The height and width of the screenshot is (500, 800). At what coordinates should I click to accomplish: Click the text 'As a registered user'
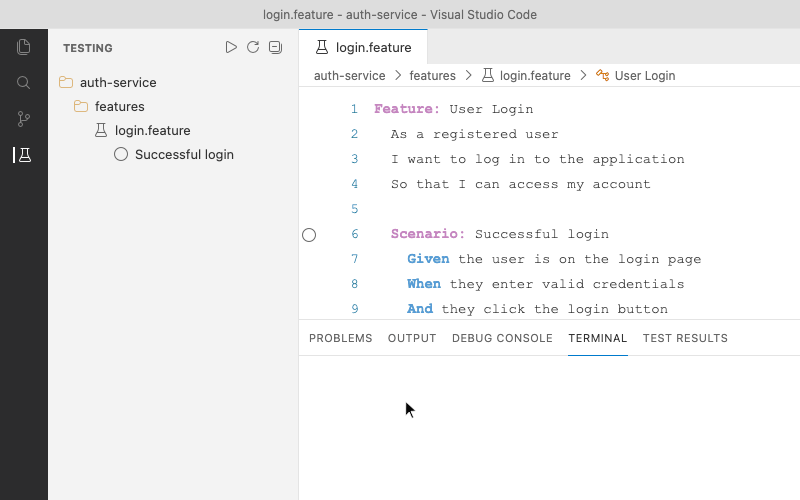click(474, 134)
